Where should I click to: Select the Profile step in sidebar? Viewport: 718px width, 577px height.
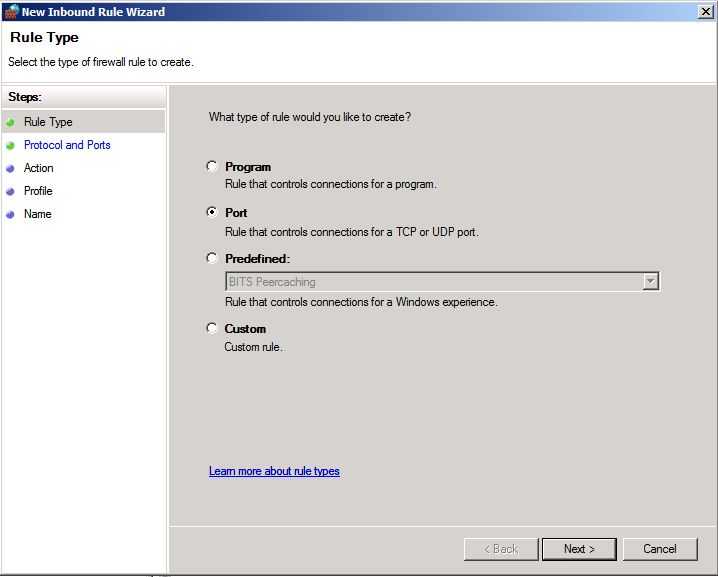[38, 191]
